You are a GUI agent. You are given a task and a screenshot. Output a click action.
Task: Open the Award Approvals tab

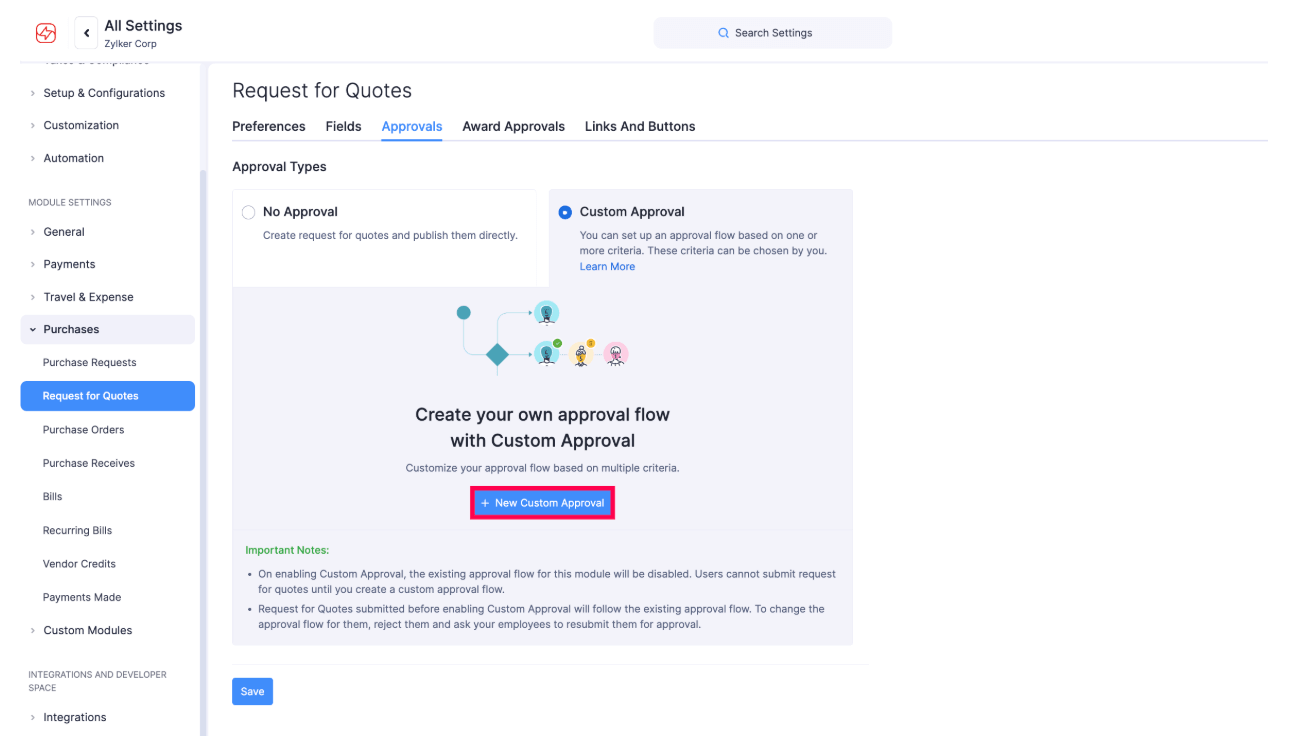[513, 126]
